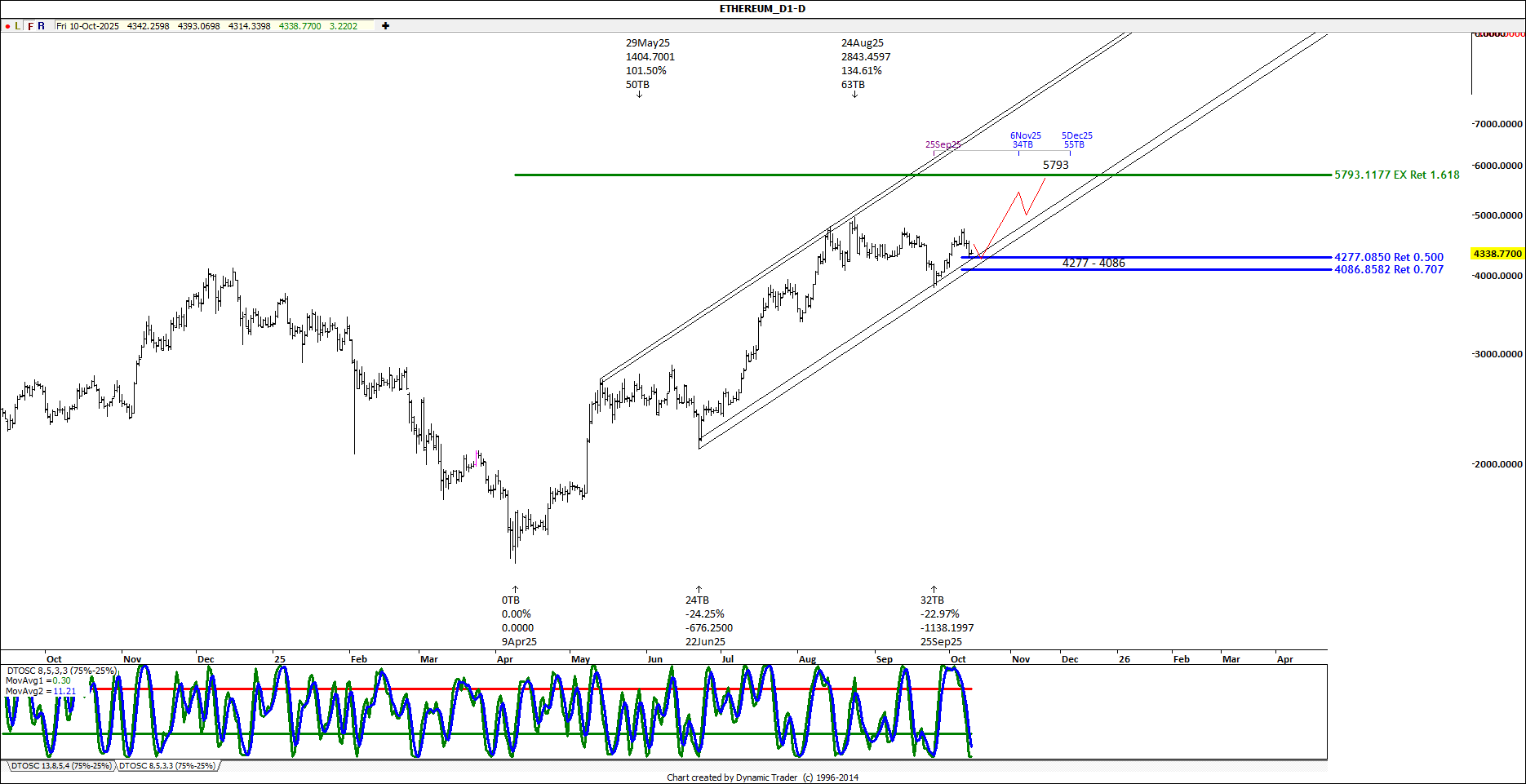Image resolution: width=1526 pixels, height=784 pixels.
Task: Select the 4277.0850 Ret 0.500 label
Action: point(1388,257)
